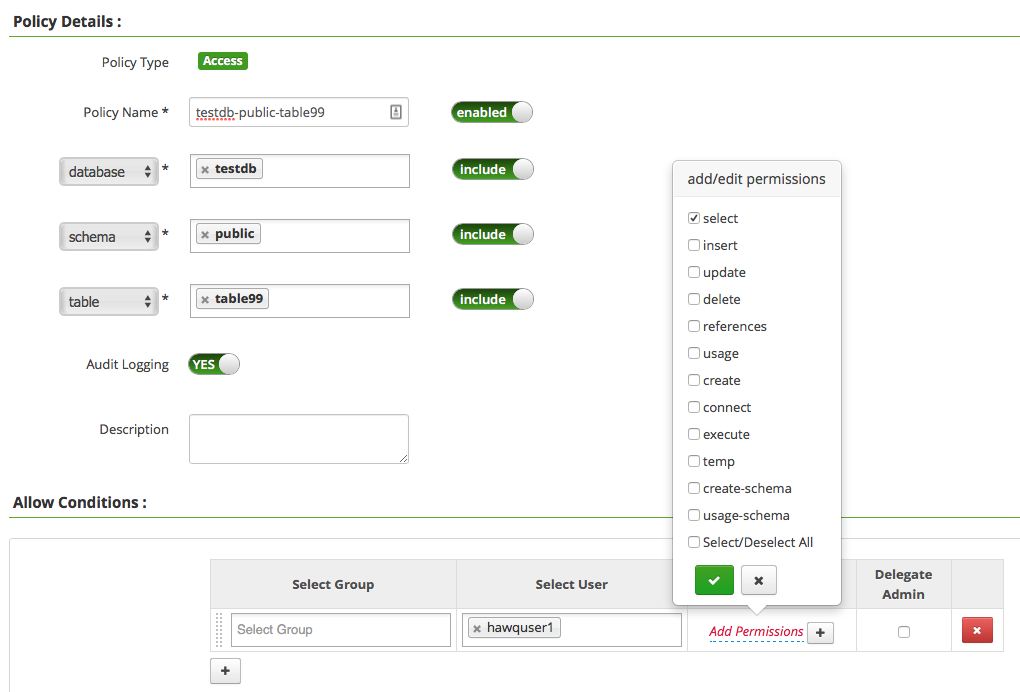Toggle the policy enabled switch

tap(492, 112)
